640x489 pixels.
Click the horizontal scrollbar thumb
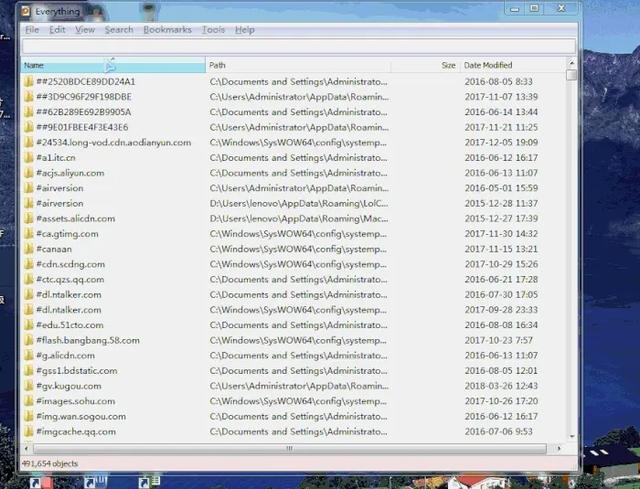pos(290,449)
